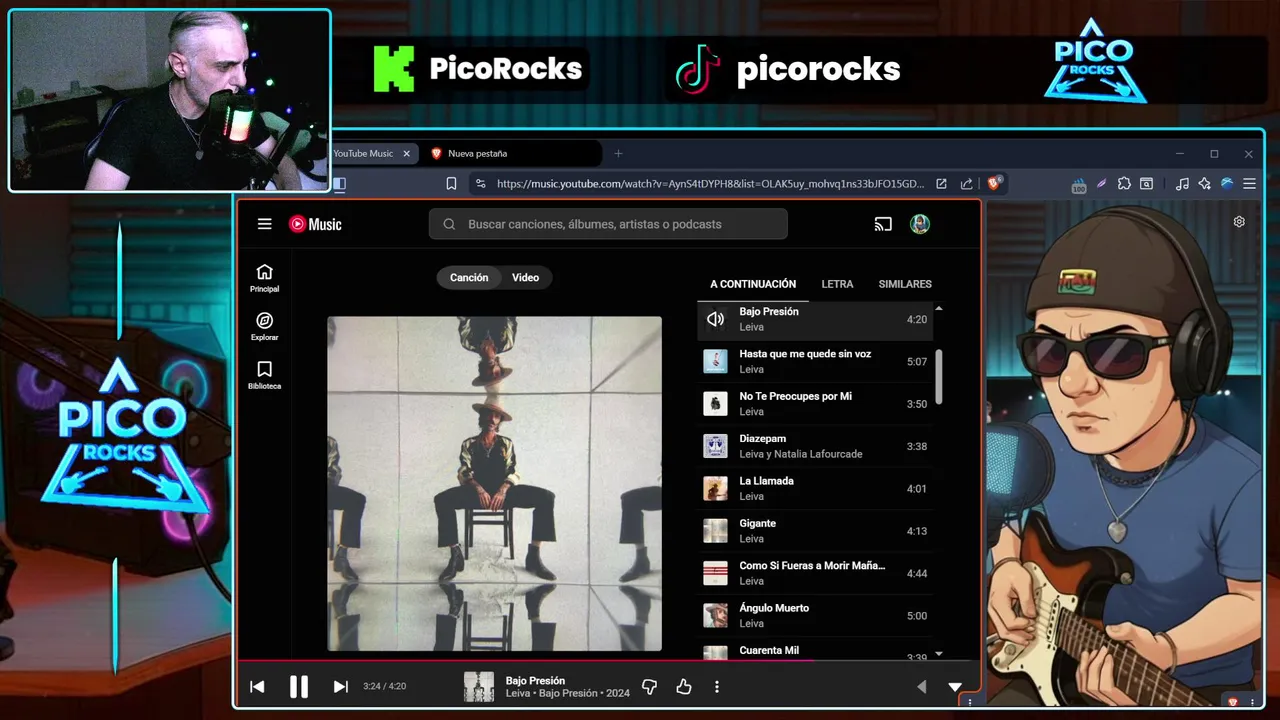1280x720 pixels.
Task: Switch to the Nueva pestaña browser tab
Action: pos(512,153)
